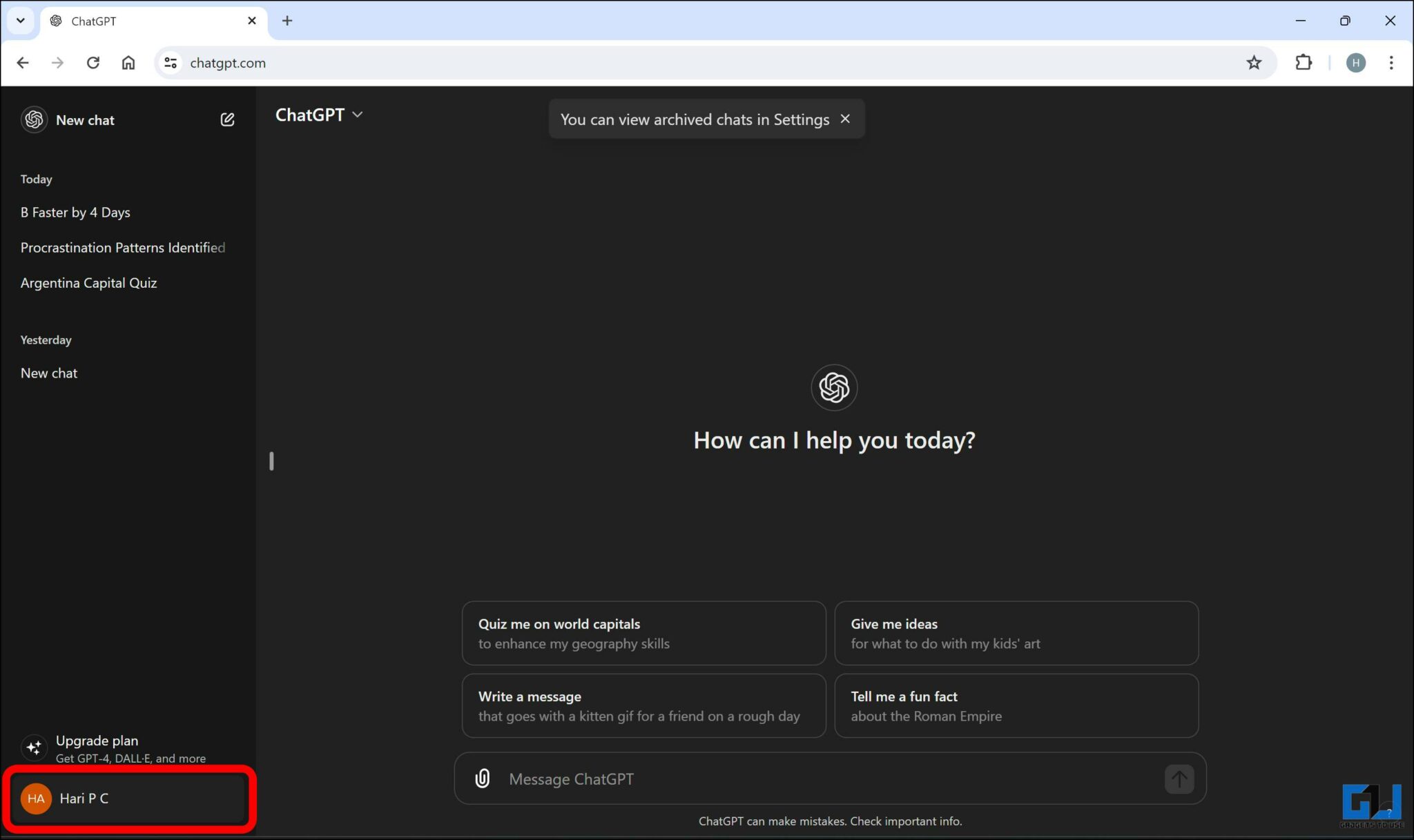
Task: Open the Hari P C account menu
Action: (x=83, y=798)
